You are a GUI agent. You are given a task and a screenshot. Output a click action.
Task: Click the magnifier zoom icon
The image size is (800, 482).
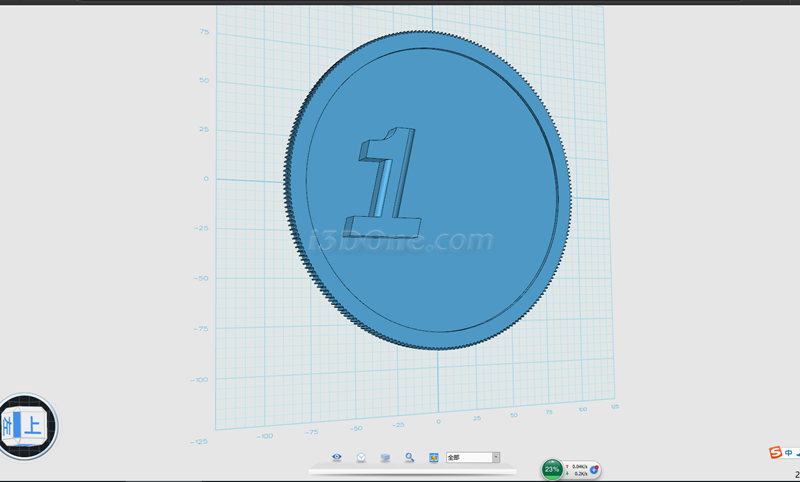[409, 457]
